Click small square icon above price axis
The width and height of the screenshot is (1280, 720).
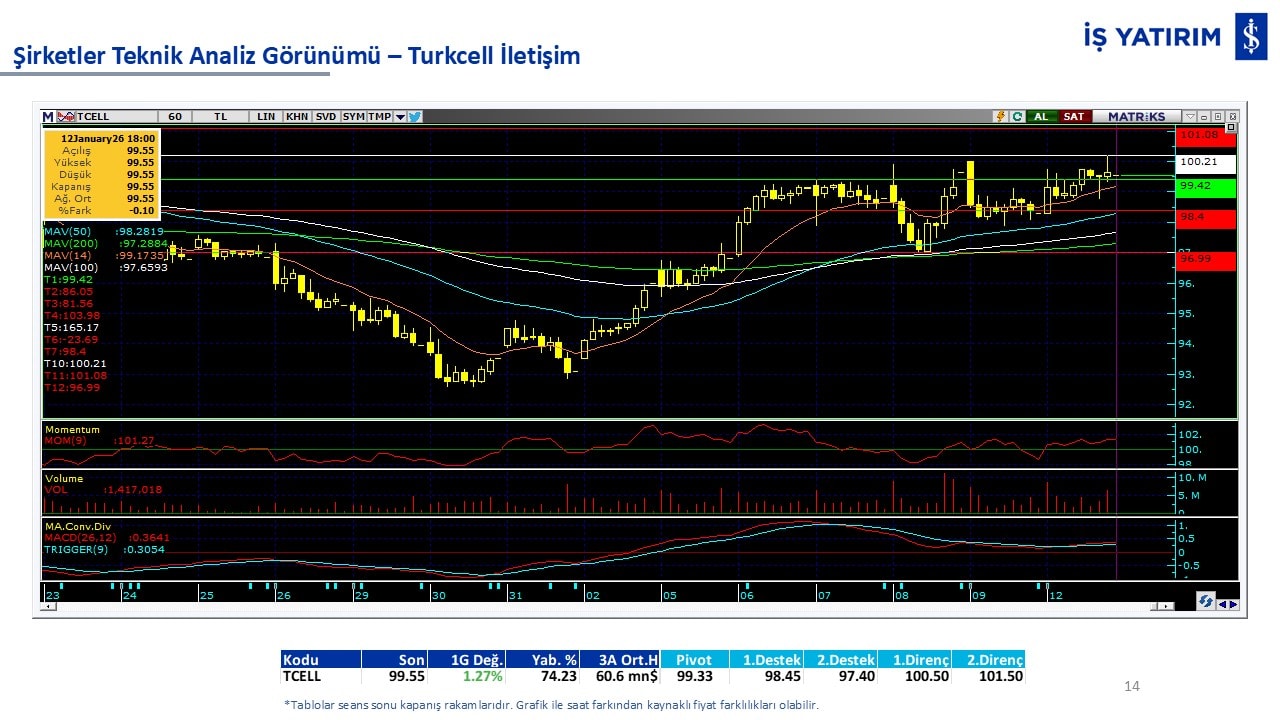(x=1230, y=127)
